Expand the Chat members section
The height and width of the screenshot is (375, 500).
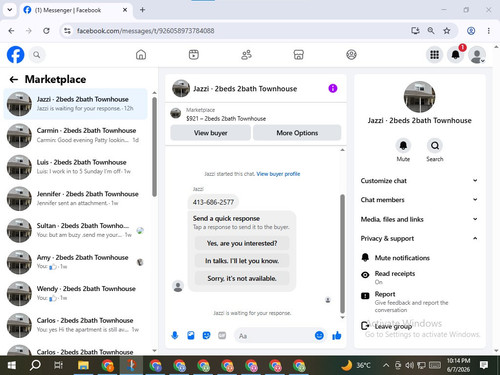click(x=419, y=200)
